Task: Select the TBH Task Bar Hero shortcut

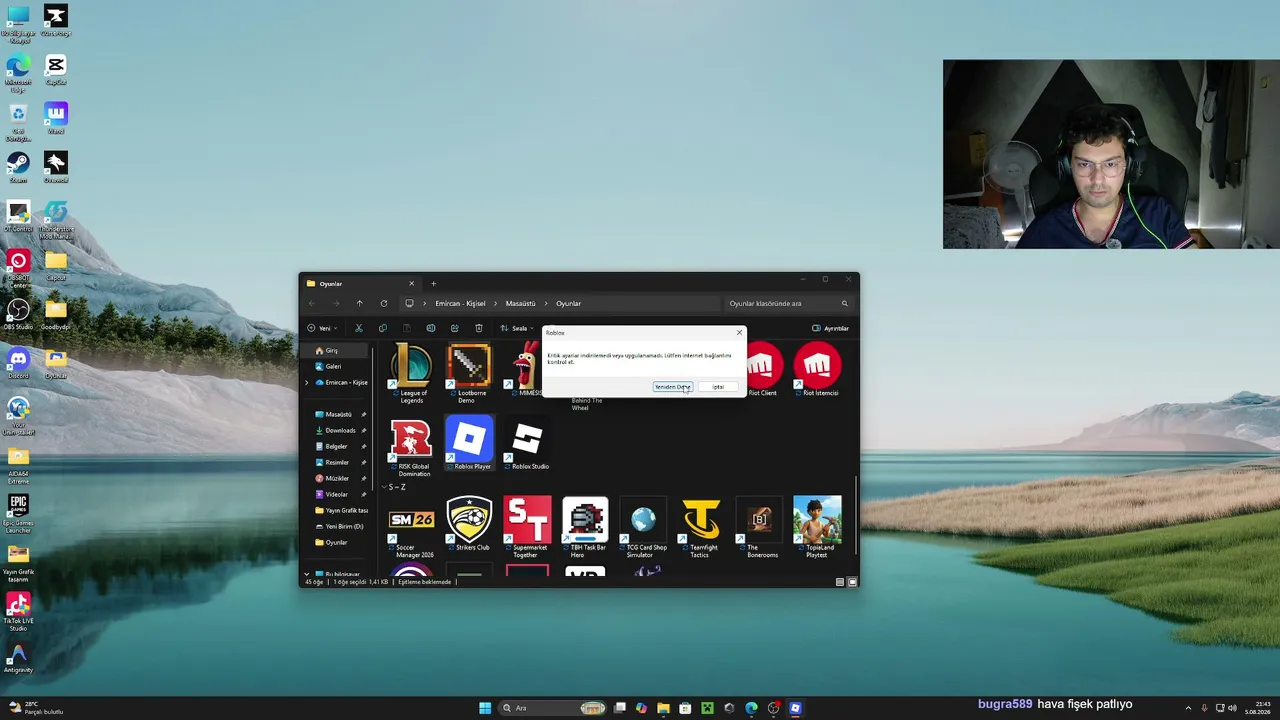Action: [585, 527]
